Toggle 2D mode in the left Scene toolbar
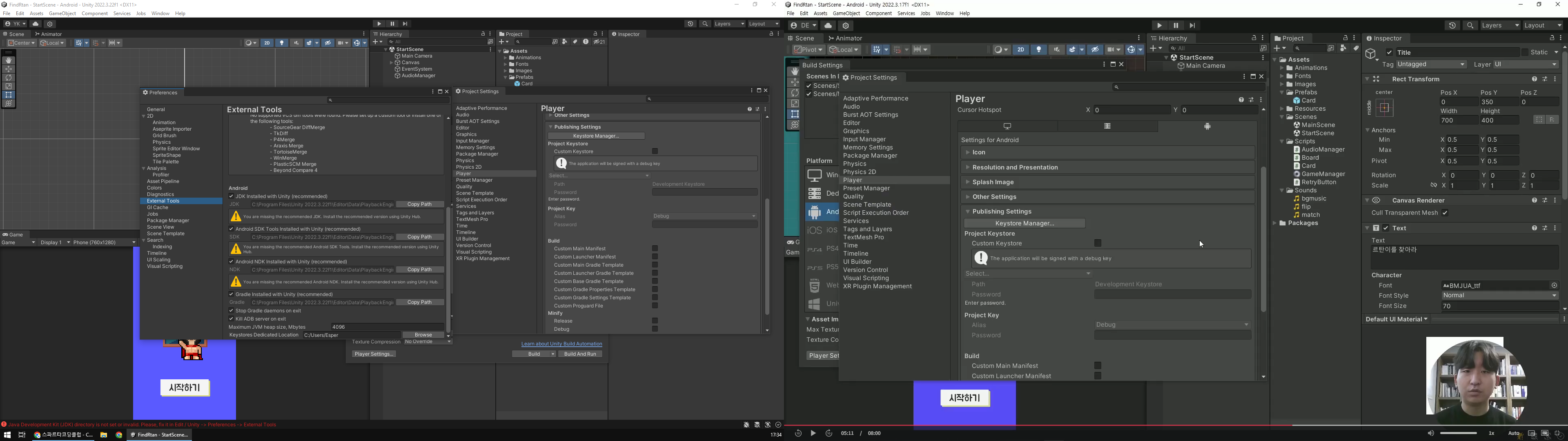This screenshot has width=1568, height=441. coord(267,43)
